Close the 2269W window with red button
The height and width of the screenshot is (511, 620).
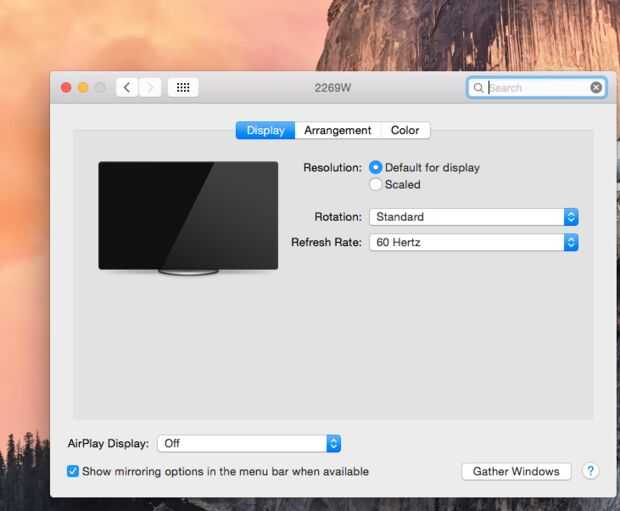[66, 87]
